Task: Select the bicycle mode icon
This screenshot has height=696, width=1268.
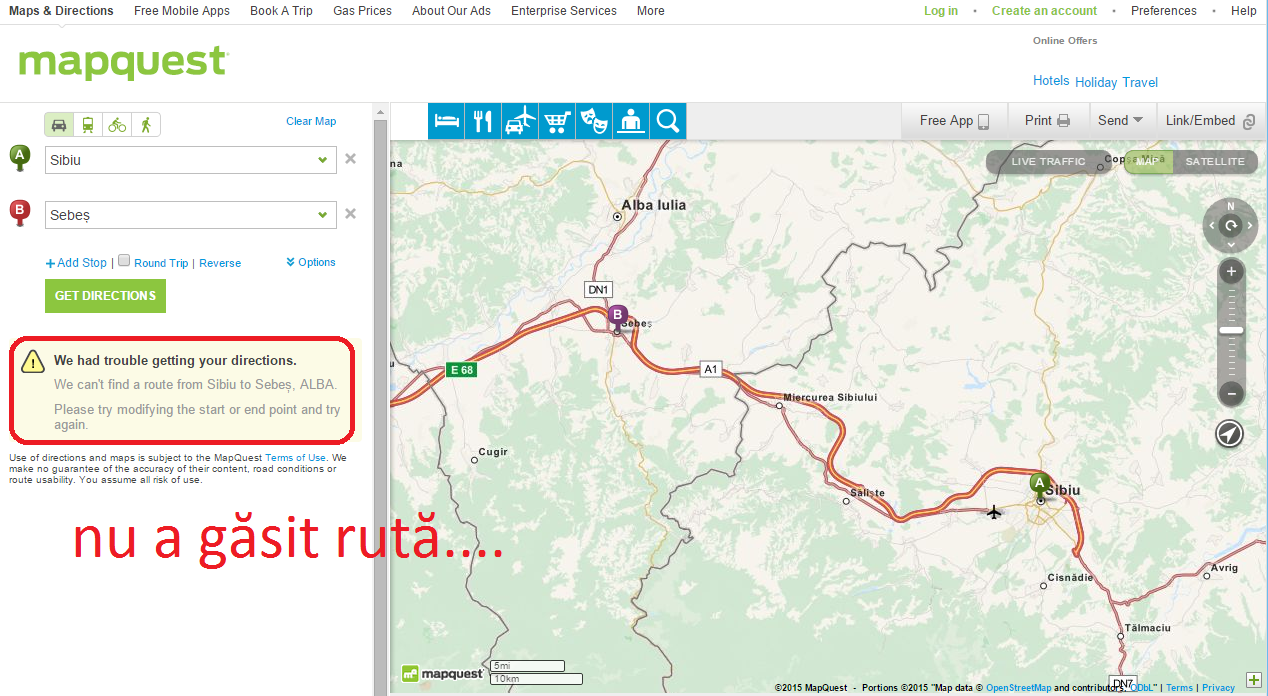Action: tap(117, 125)
